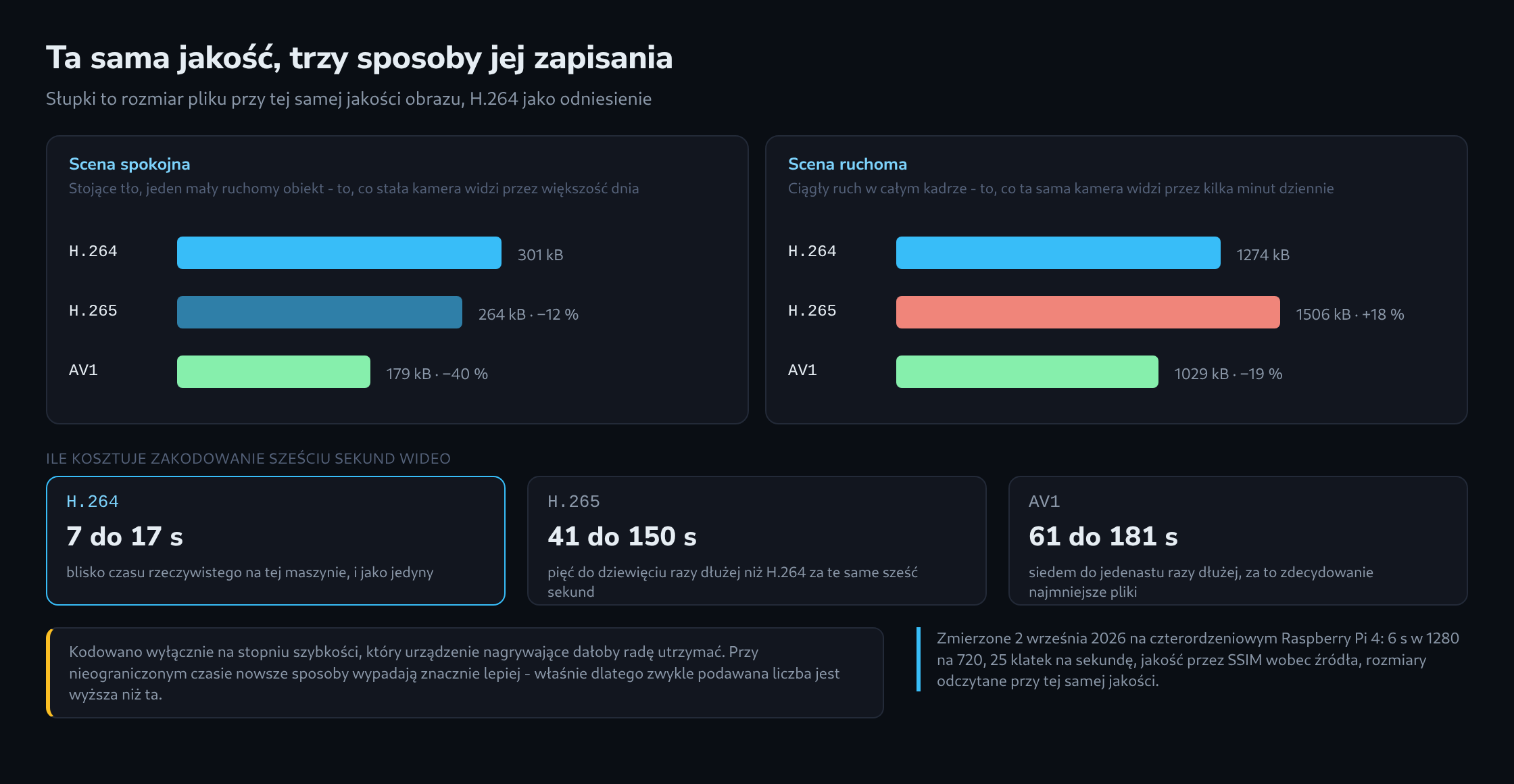Click the AV1 row label in Scena spokojna
Image resolution: width=1514 pixels, height=784 pixels.
click(x=84, y=370)
